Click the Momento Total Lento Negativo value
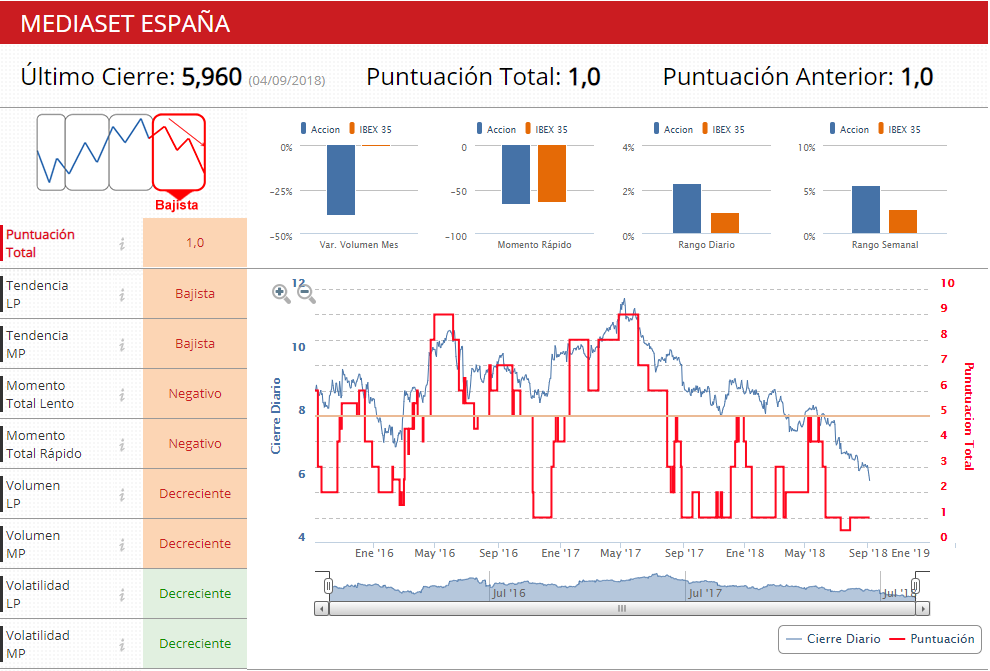990x671 pixels. [x=195, y=393]
